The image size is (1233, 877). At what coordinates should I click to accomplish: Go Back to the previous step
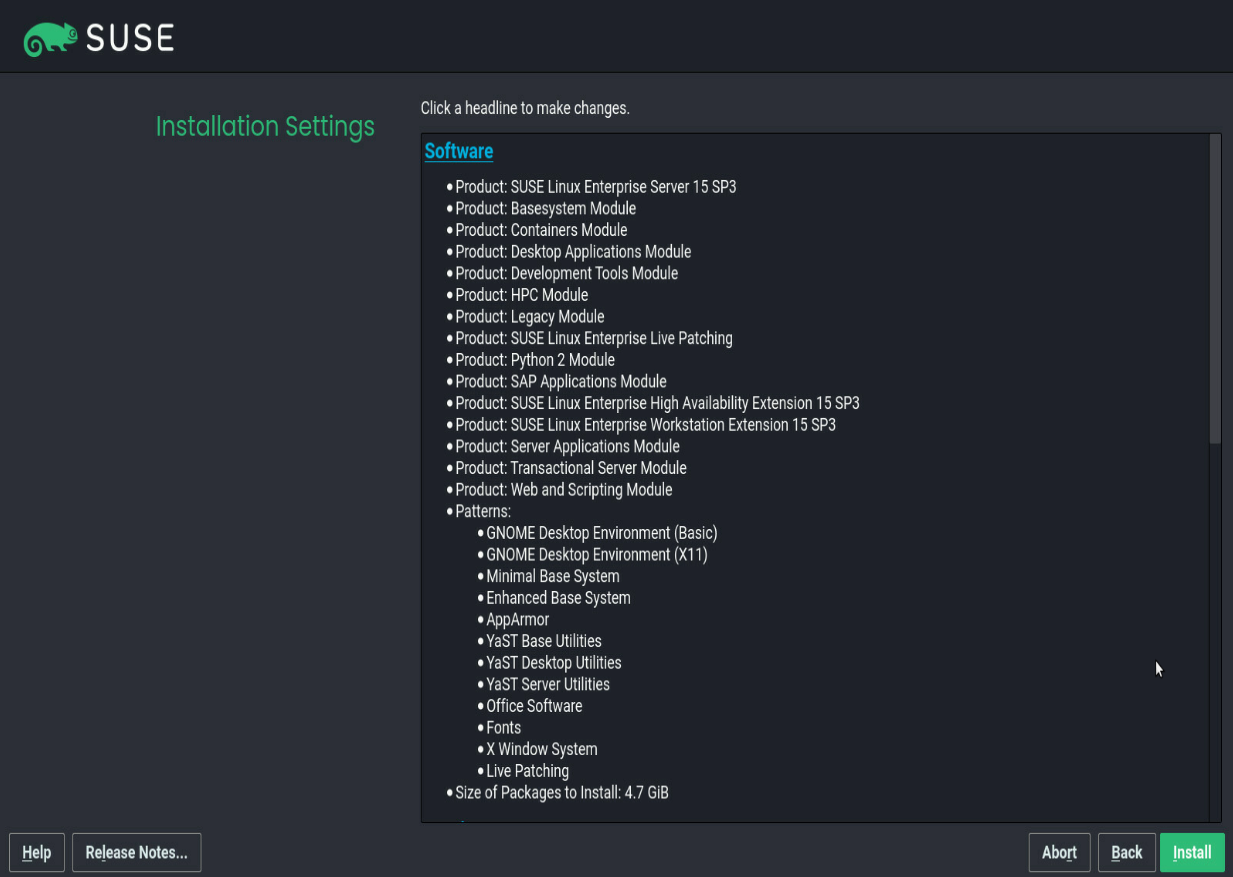[1126, 852]
